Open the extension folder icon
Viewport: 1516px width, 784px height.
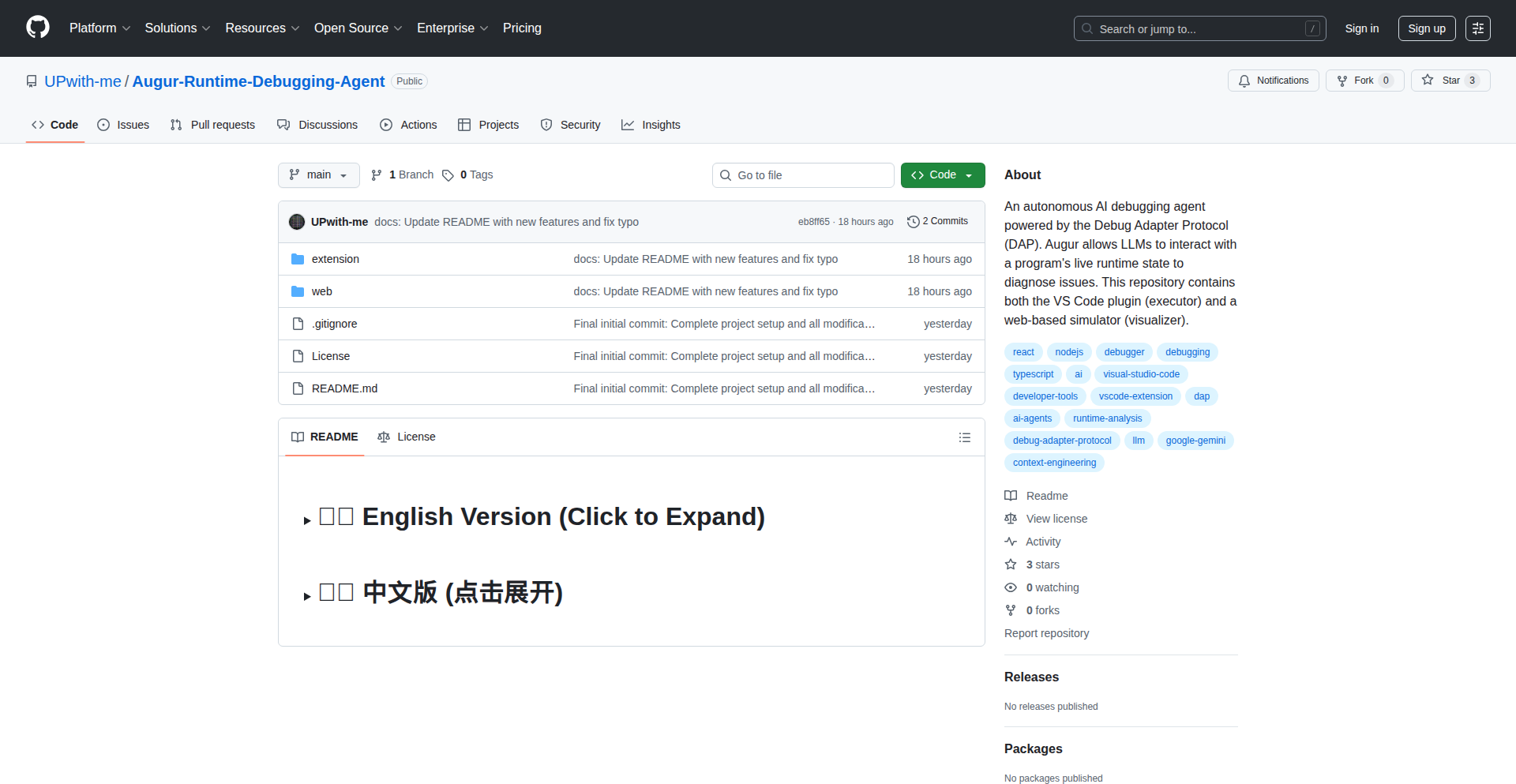click(x=298, y=258)
